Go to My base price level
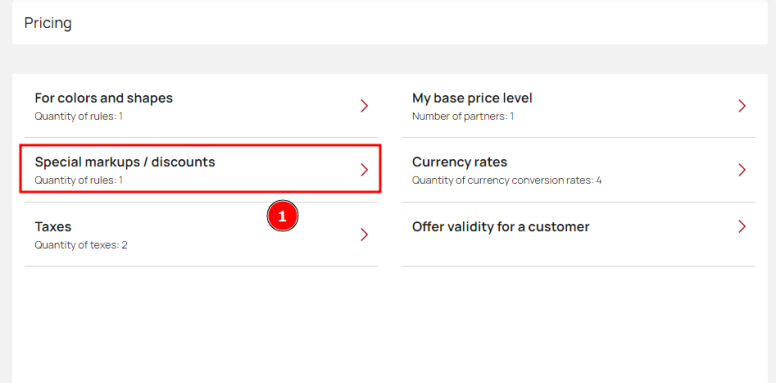This screenshot has height=383, width=776. (472, 98)
